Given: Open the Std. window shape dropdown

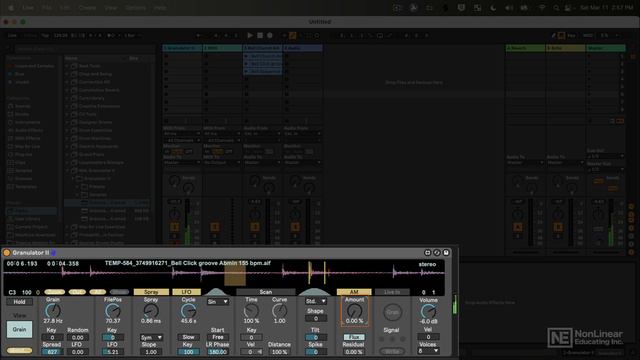Looking at the screenshot, I should tap(316, 301).
